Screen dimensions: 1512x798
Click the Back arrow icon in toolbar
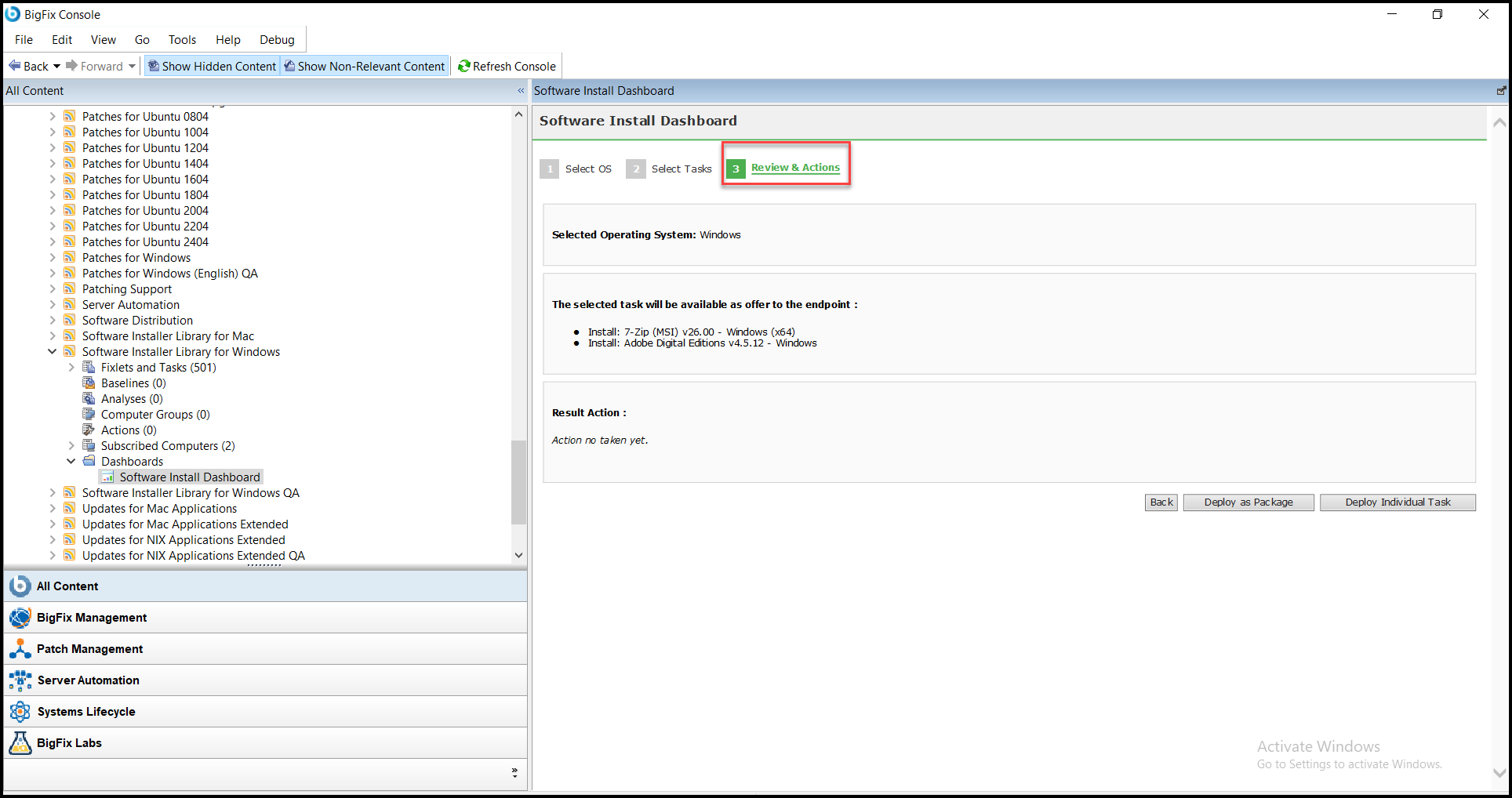pos(14,66)
